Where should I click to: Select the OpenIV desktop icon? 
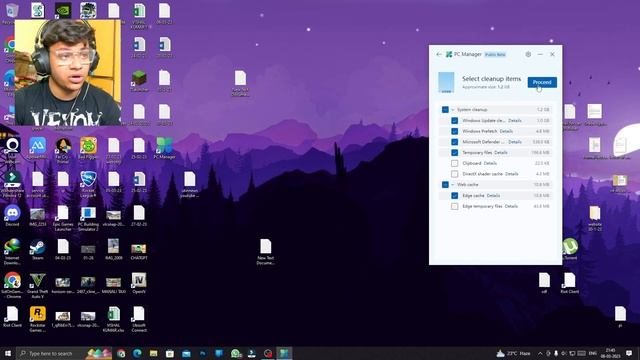click(x=139, y=283)
